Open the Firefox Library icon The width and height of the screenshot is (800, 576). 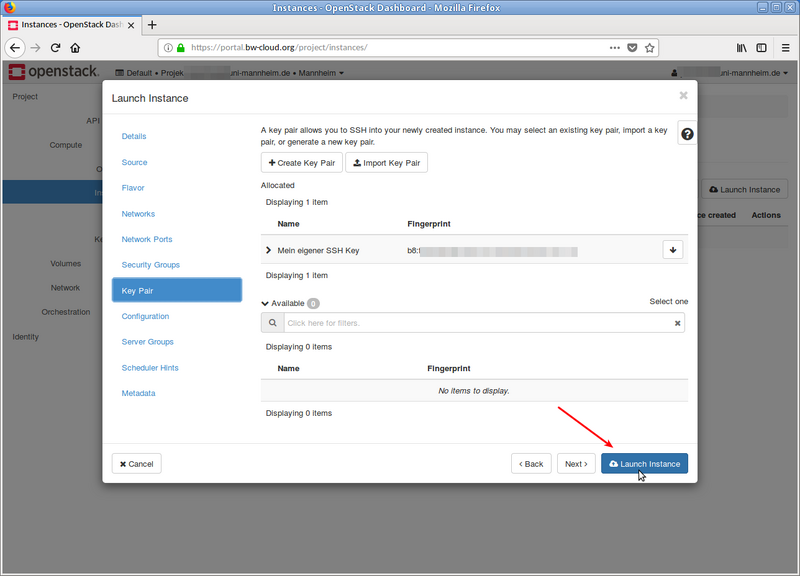click(x=741, y=47)
